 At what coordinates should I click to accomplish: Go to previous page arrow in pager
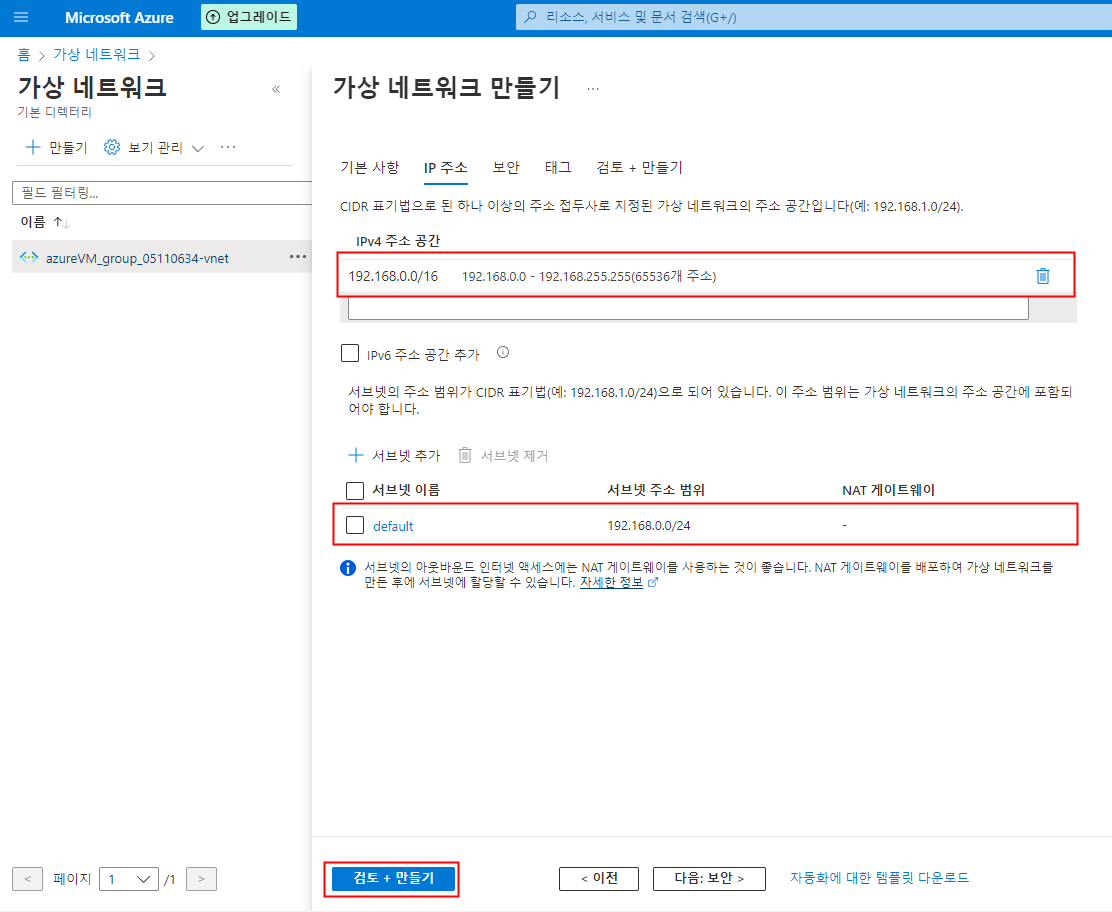[x=28, y=879]
